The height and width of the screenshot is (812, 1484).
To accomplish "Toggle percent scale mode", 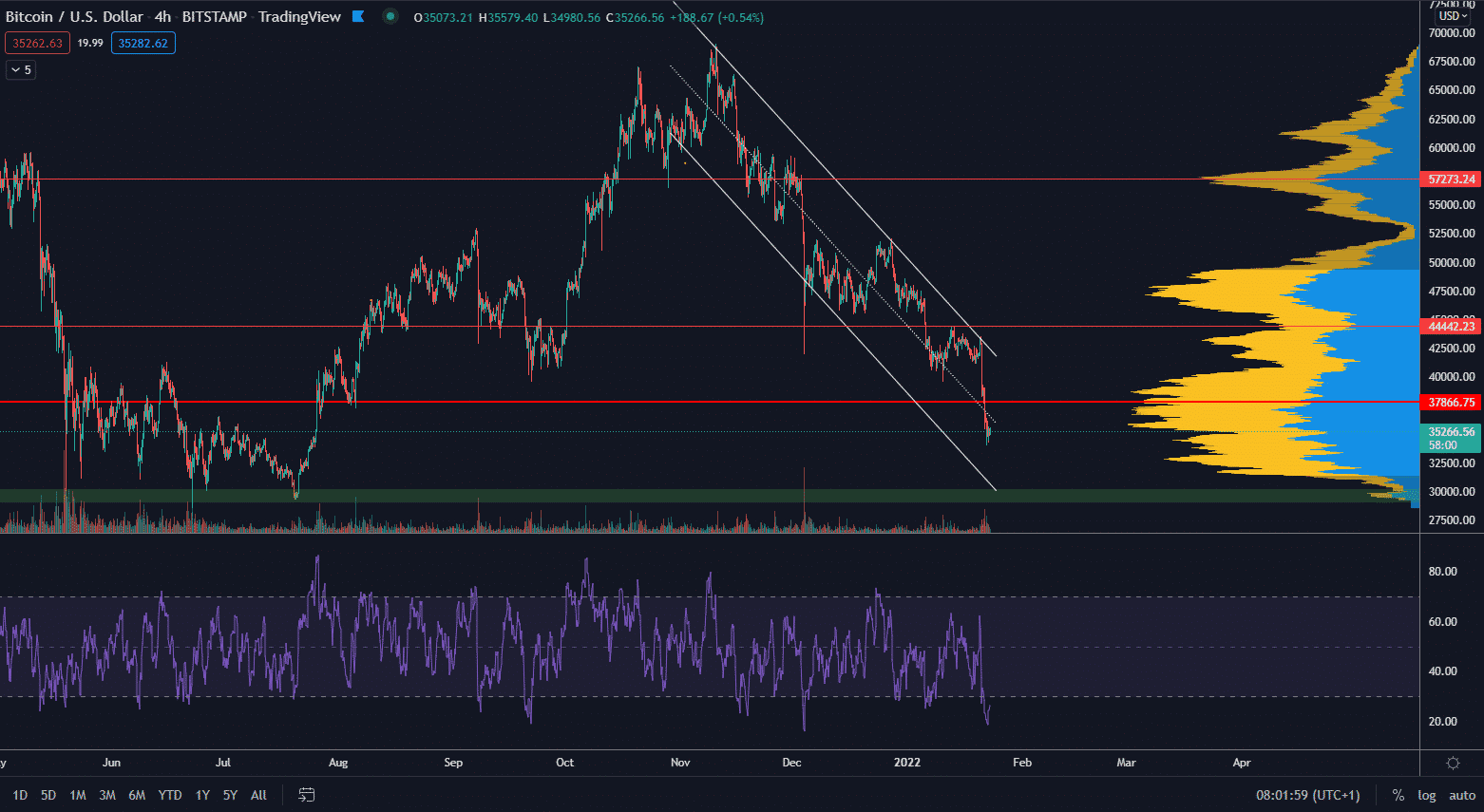I will 1398,795.
